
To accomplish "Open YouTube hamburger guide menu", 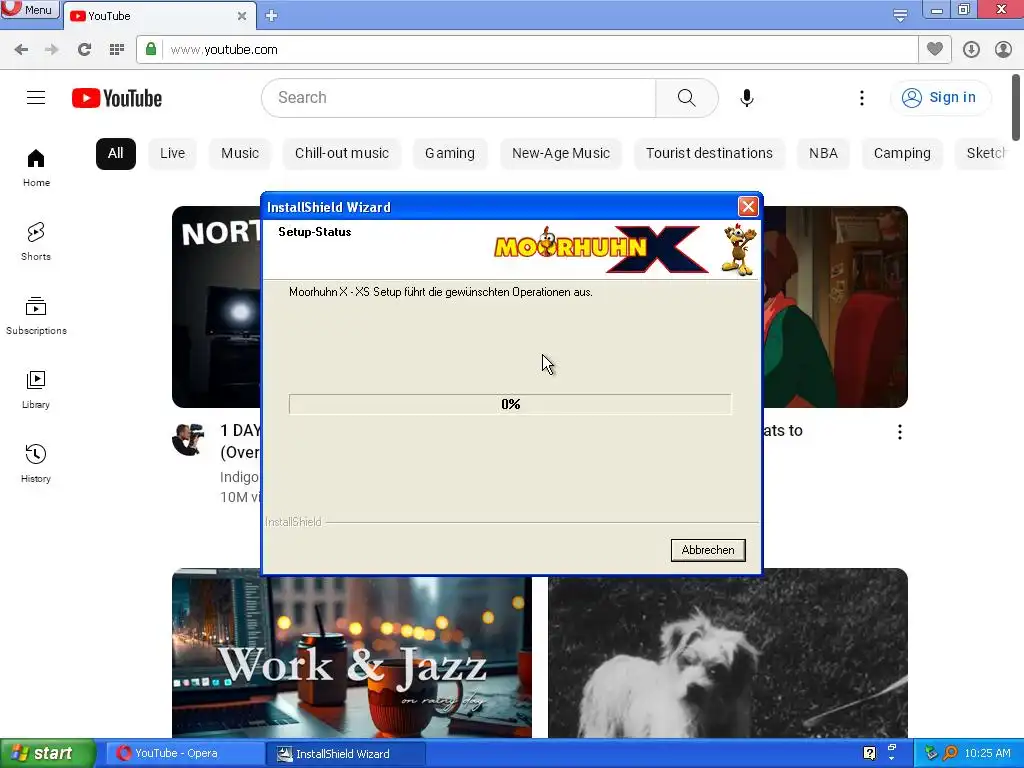I will [x=36, y=97].
